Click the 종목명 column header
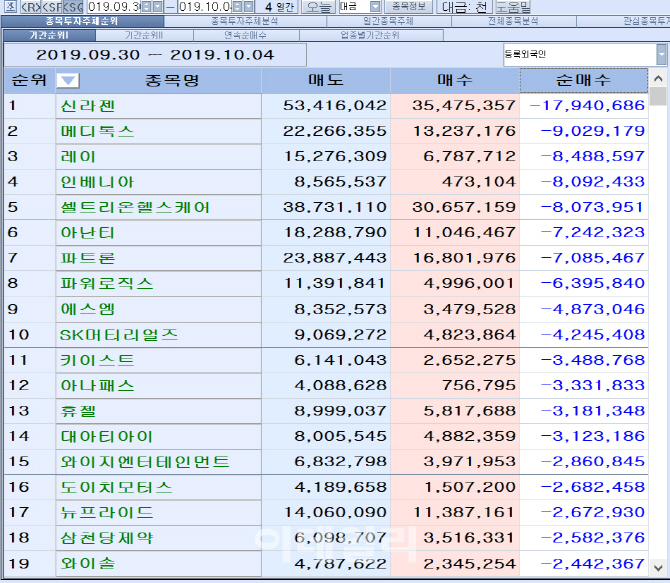The width and height of the screenshot is (670, 583). [172, 80]
